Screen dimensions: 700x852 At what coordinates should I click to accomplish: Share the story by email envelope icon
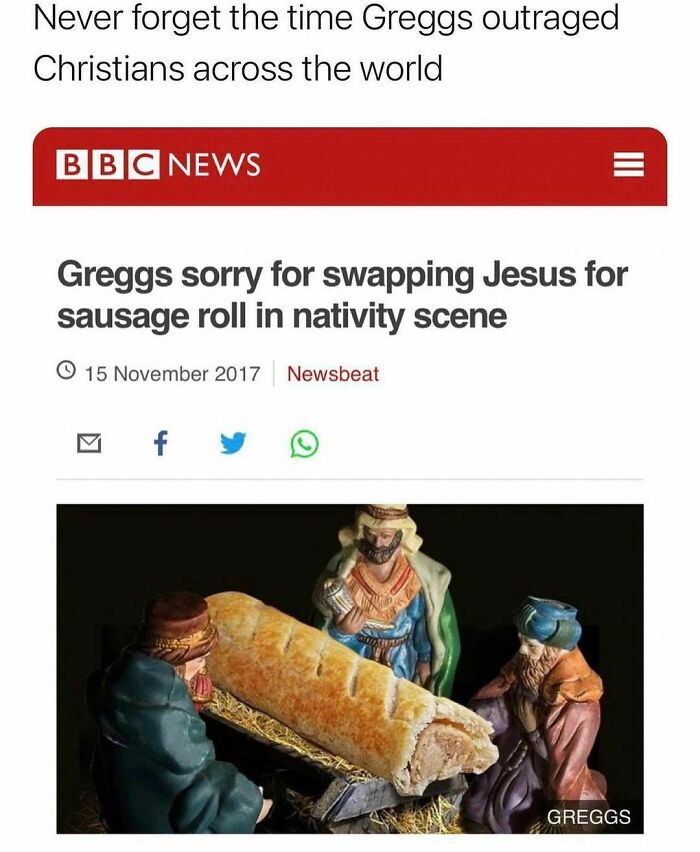coord(90,442)
